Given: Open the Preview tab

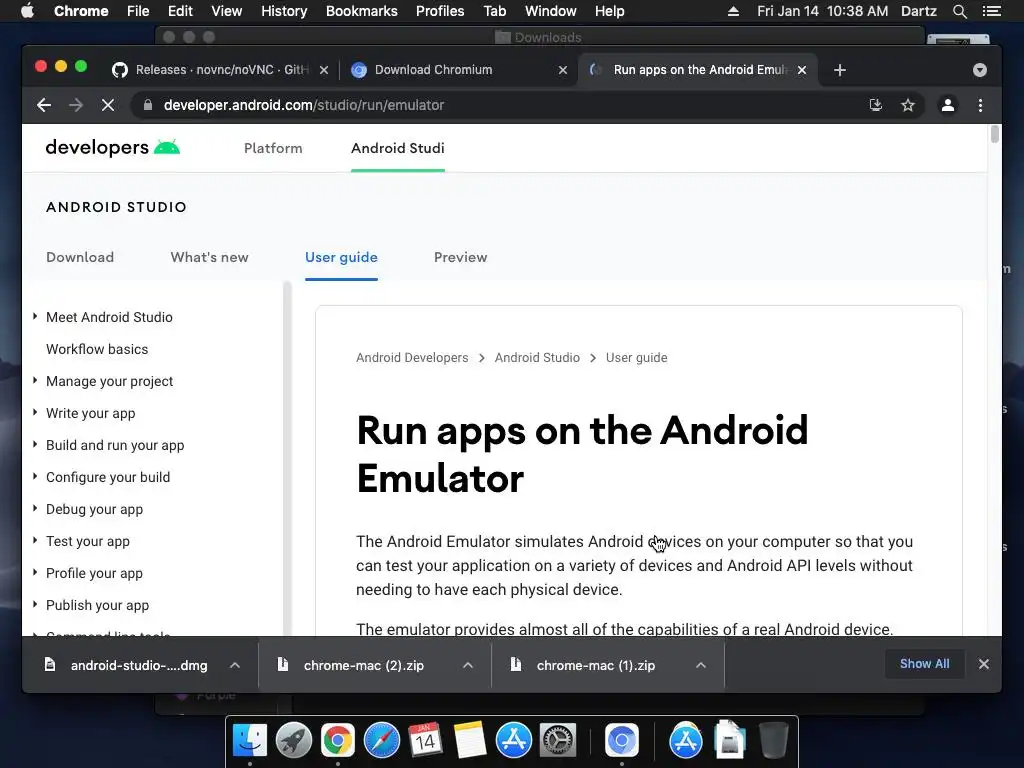Looking at the screenshot, I should [x=460, y=257].
